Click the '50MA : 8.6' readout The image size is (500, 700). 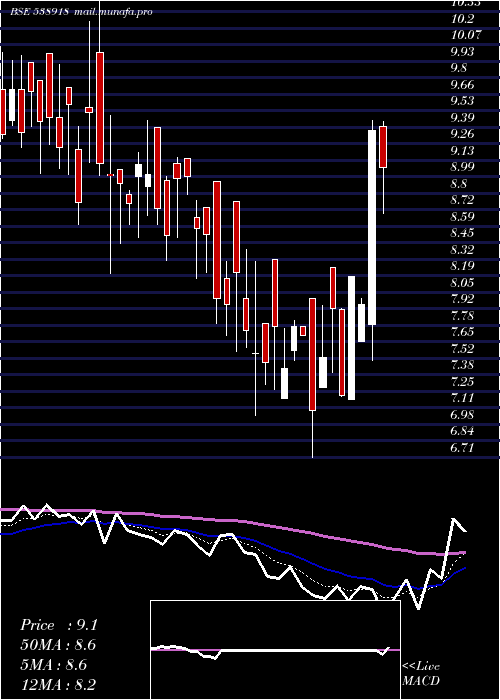click(x=58, y=645)
